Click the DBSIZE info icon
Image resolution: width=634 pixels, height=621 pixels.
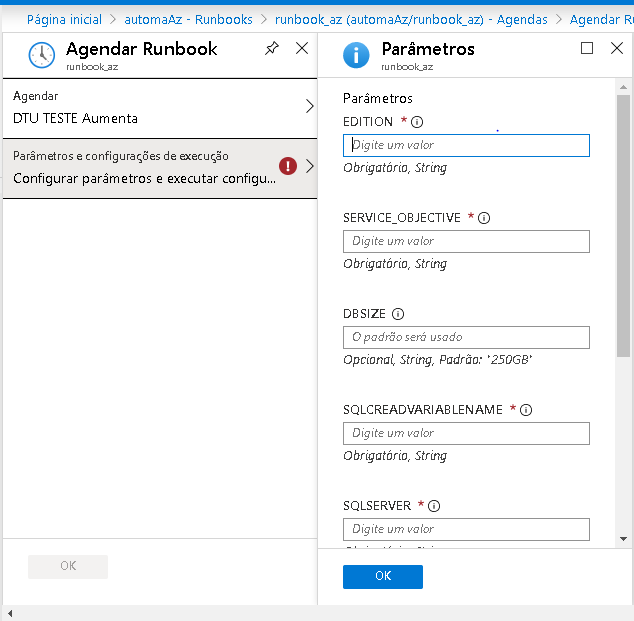click(398, 314)
